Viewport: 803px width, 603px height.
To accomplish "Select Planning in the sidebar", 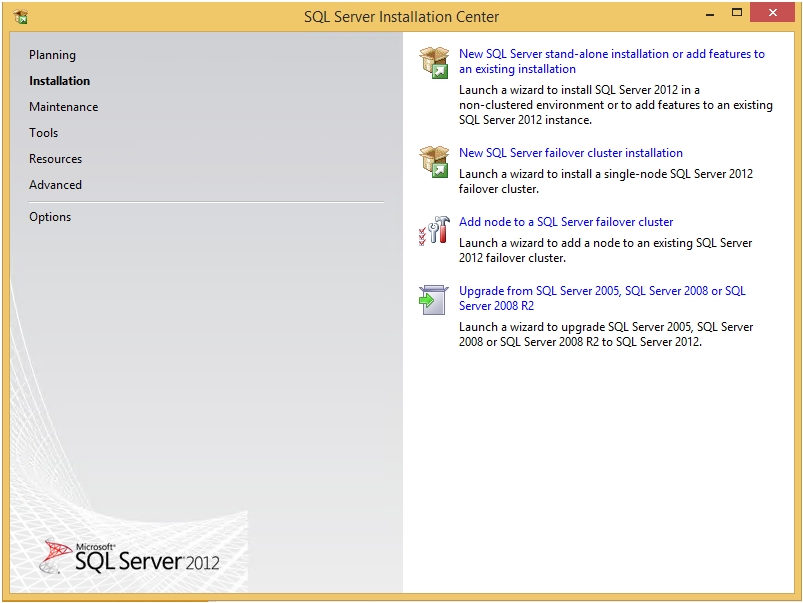I will click(52, 55).
